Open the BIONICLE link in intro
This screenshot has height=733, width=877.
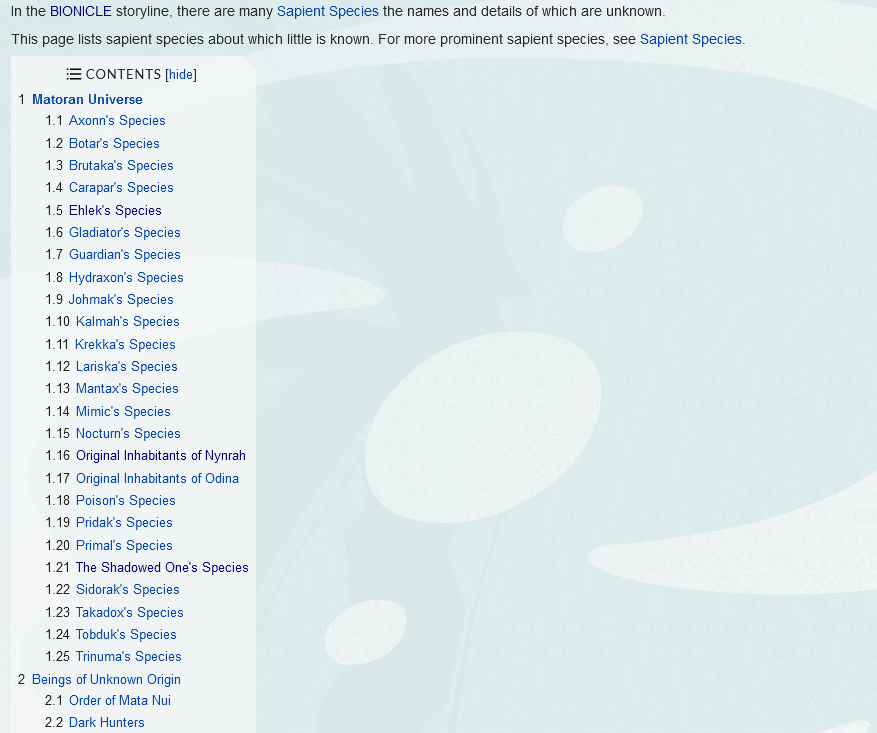(81, 12)
